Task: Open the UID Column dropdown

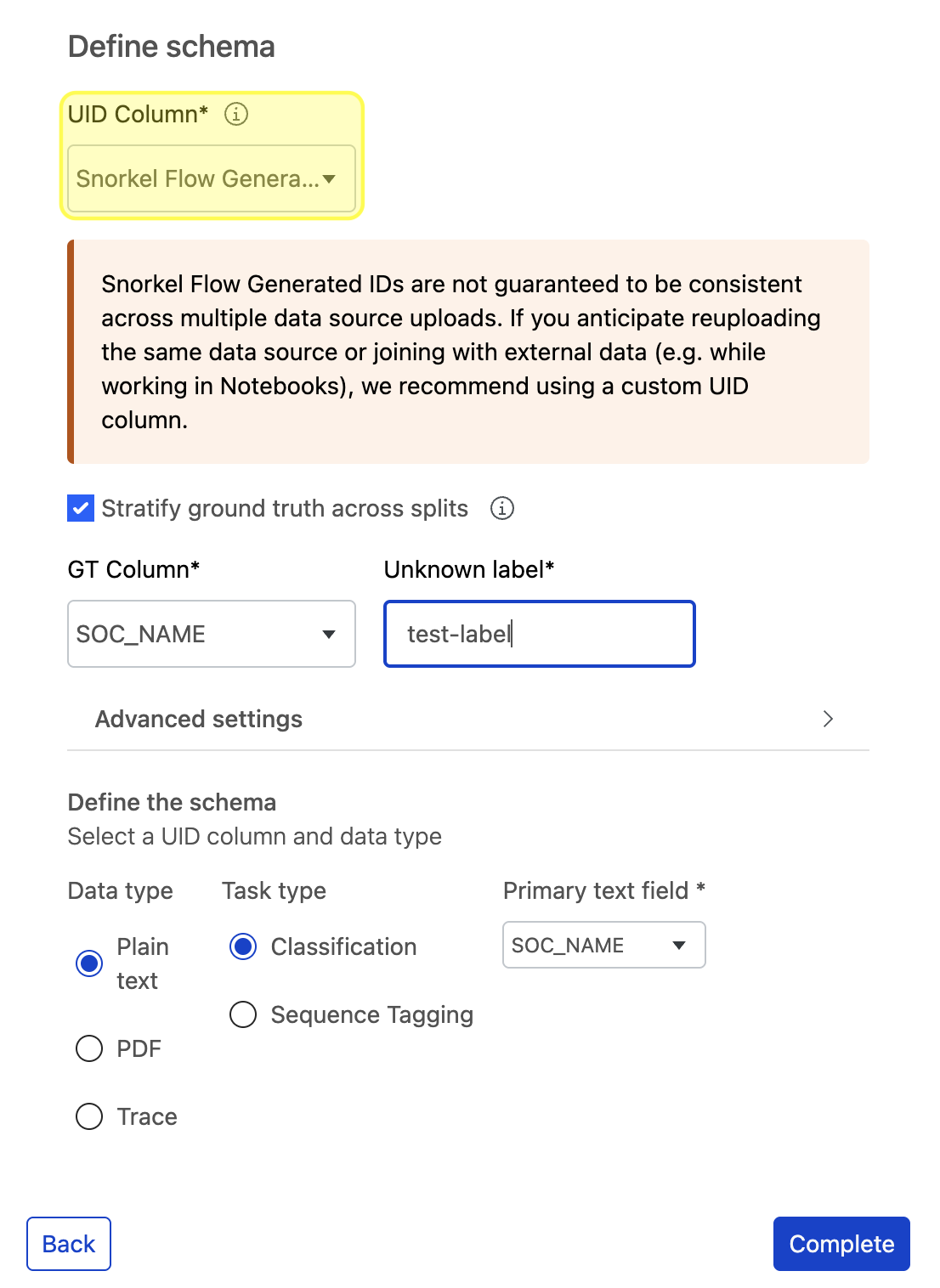Action: click(212, 178)
